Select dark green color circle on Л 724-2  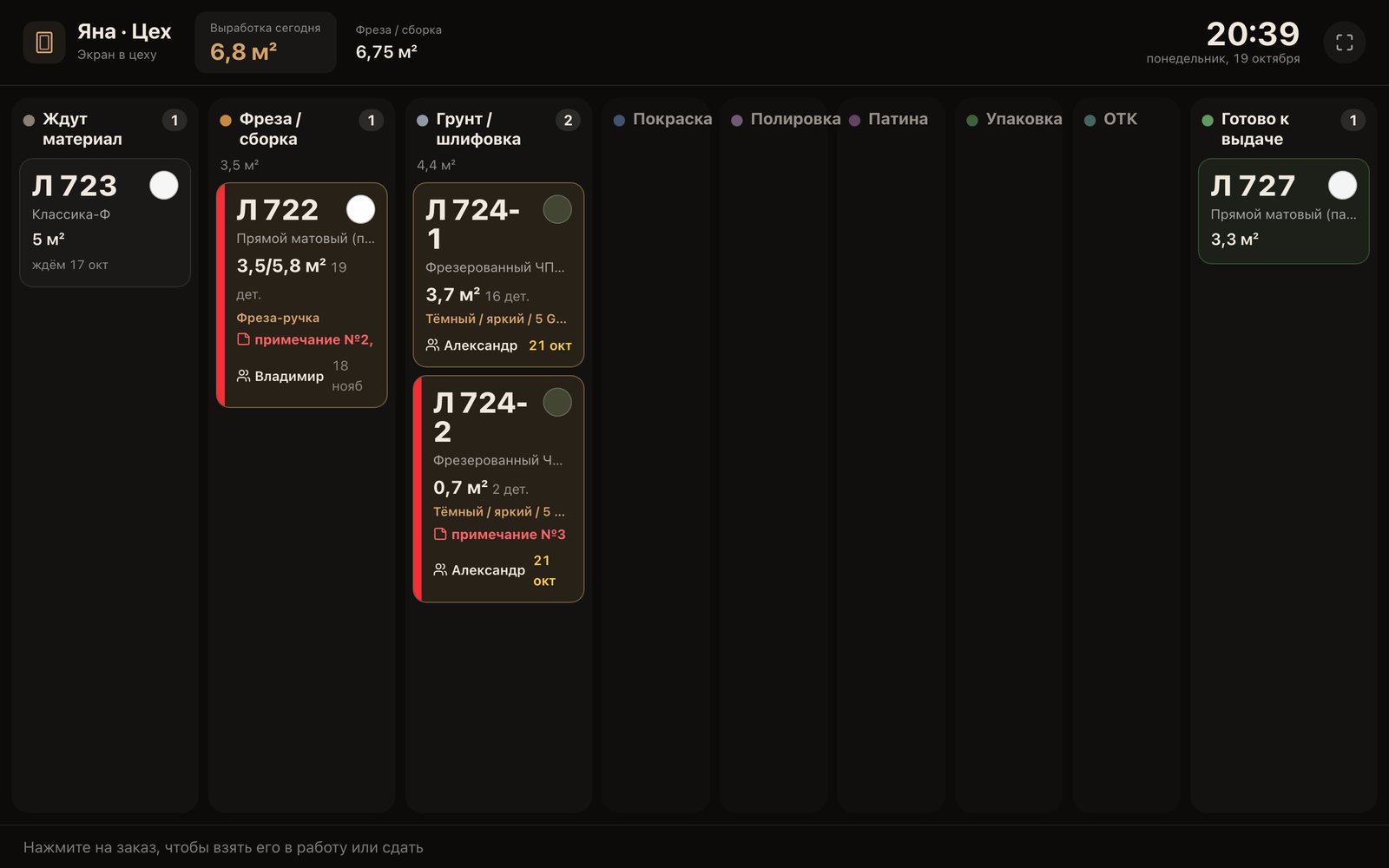pyautogui.click(x=557, y=402)
